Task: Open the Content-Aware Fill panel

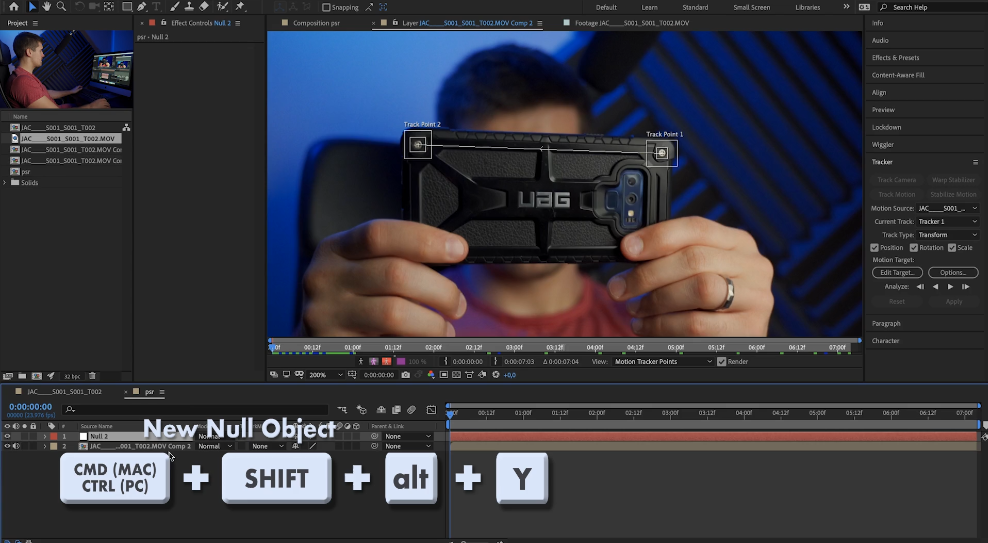Action: point(898,75)
